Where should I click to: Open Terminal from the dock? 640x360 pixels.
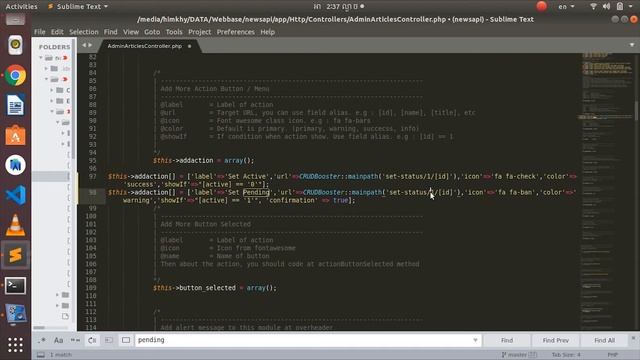pos(15,285)
